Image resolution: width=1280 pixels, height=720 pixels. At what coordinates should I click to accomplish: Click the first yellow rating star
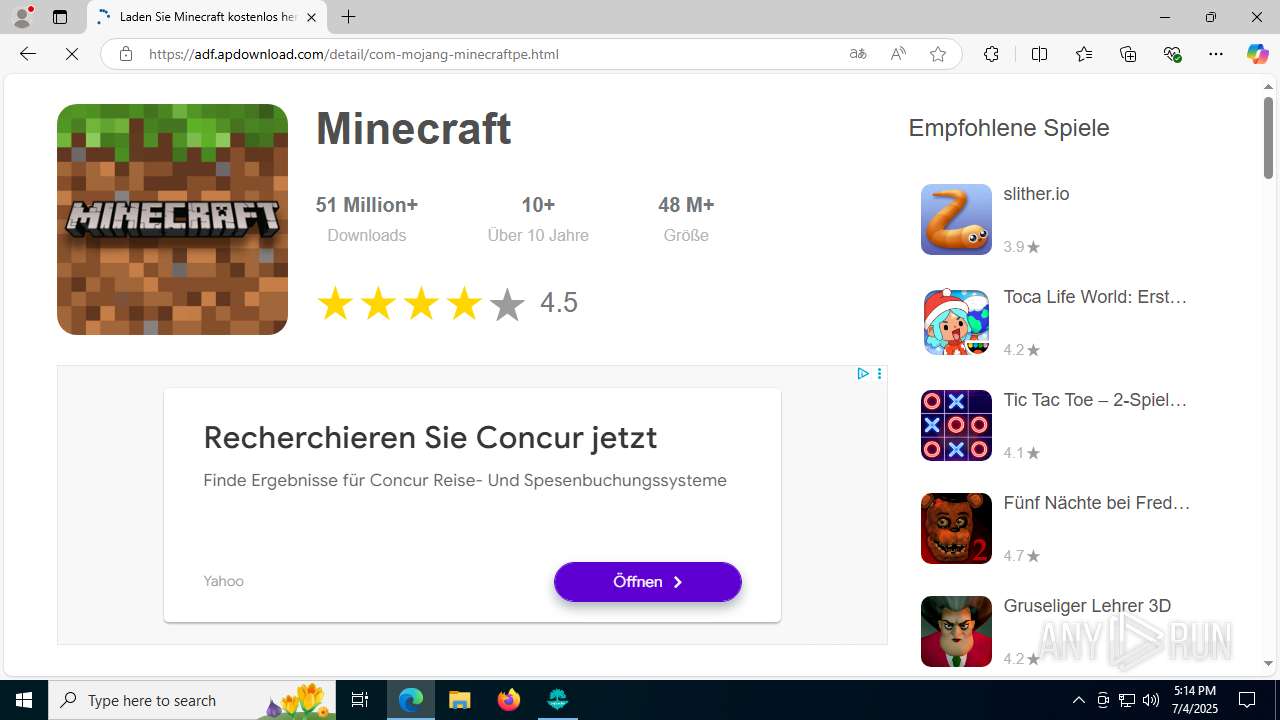click(x=335, y=304)
